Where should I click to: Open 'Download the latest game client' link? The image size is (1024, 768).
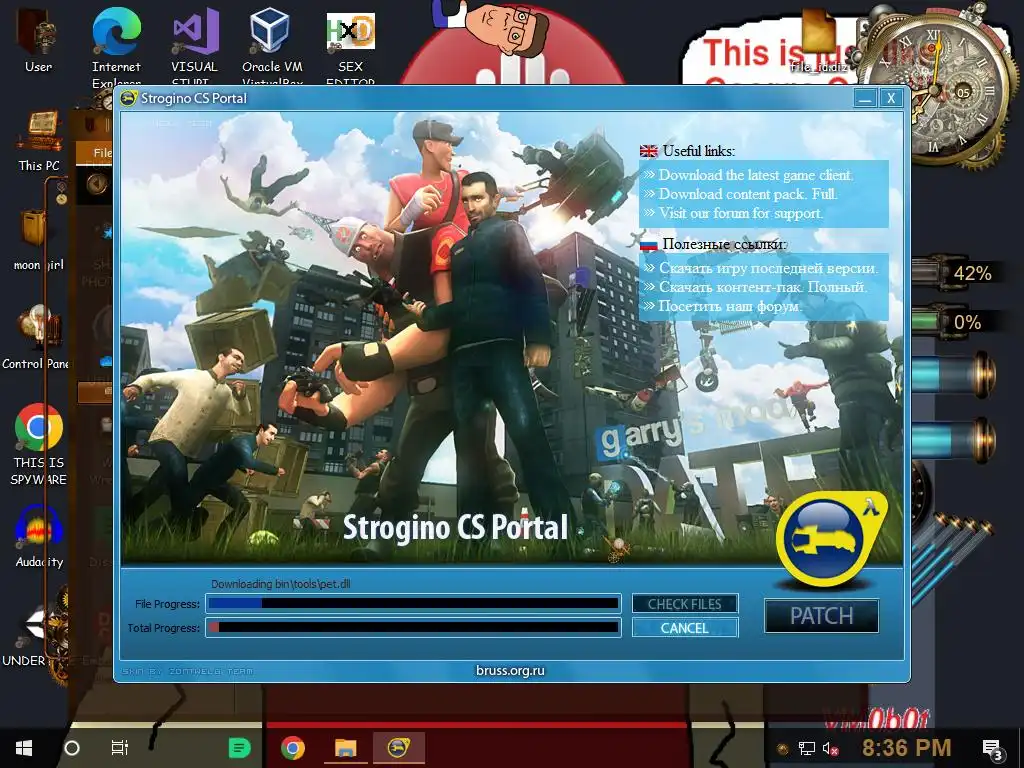click(x=756, y=175)
